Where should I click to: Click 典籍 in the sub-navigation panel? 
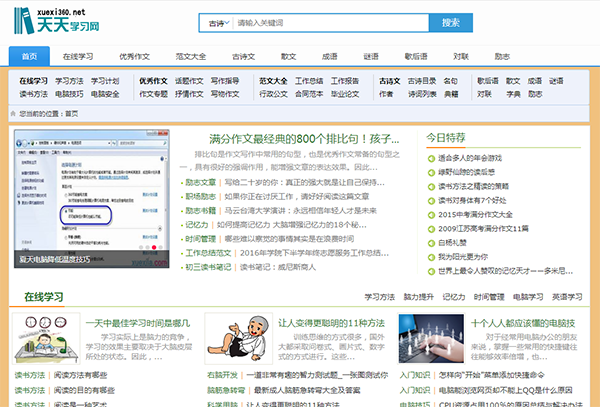coord(451,94)
